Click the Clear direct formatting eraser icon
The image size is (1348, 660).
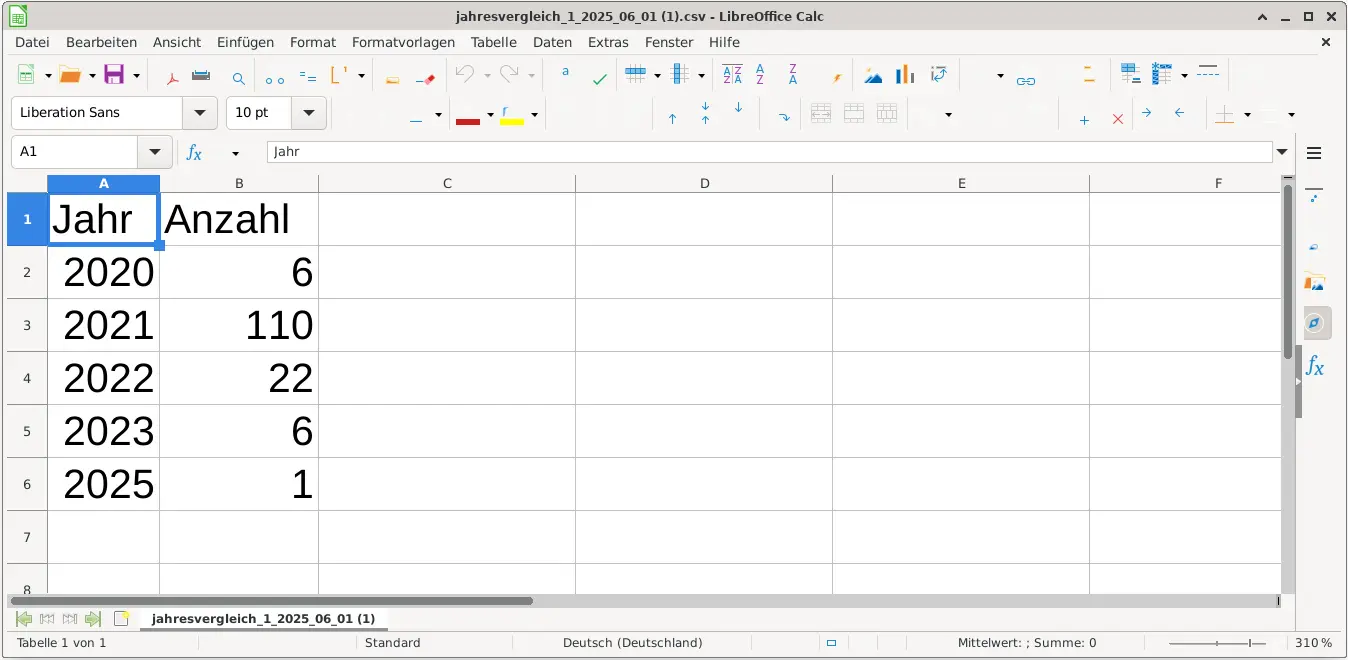[x=425, y=77]
